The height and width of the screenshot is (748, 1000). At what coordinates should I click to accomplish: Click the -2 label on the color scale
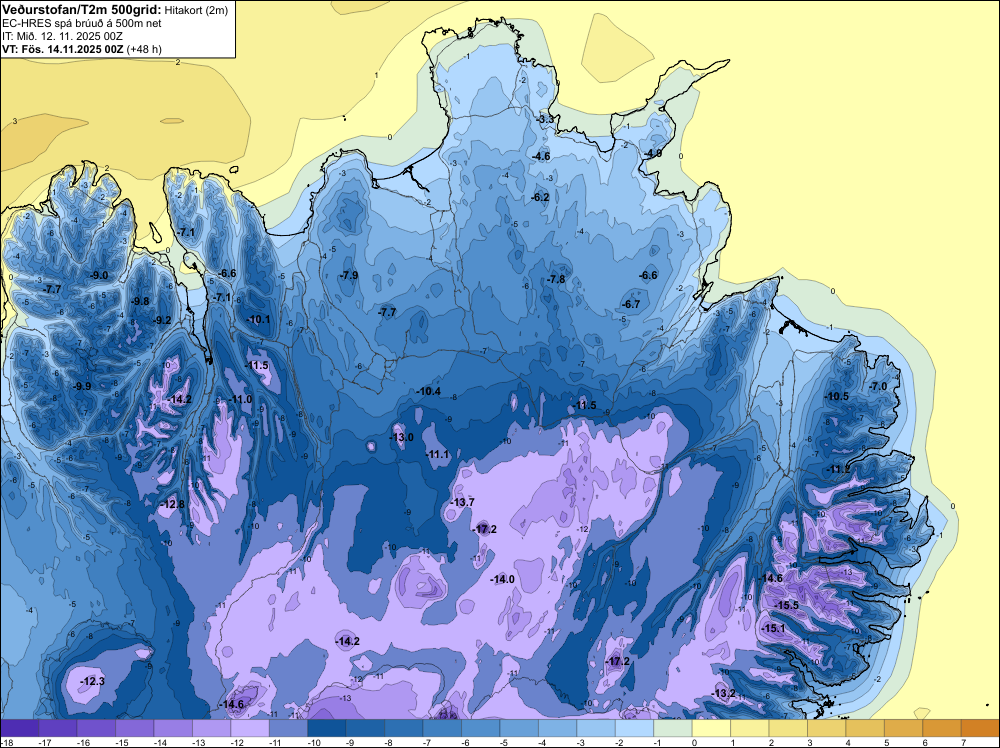pyautogui.click(x=620, y=742)
